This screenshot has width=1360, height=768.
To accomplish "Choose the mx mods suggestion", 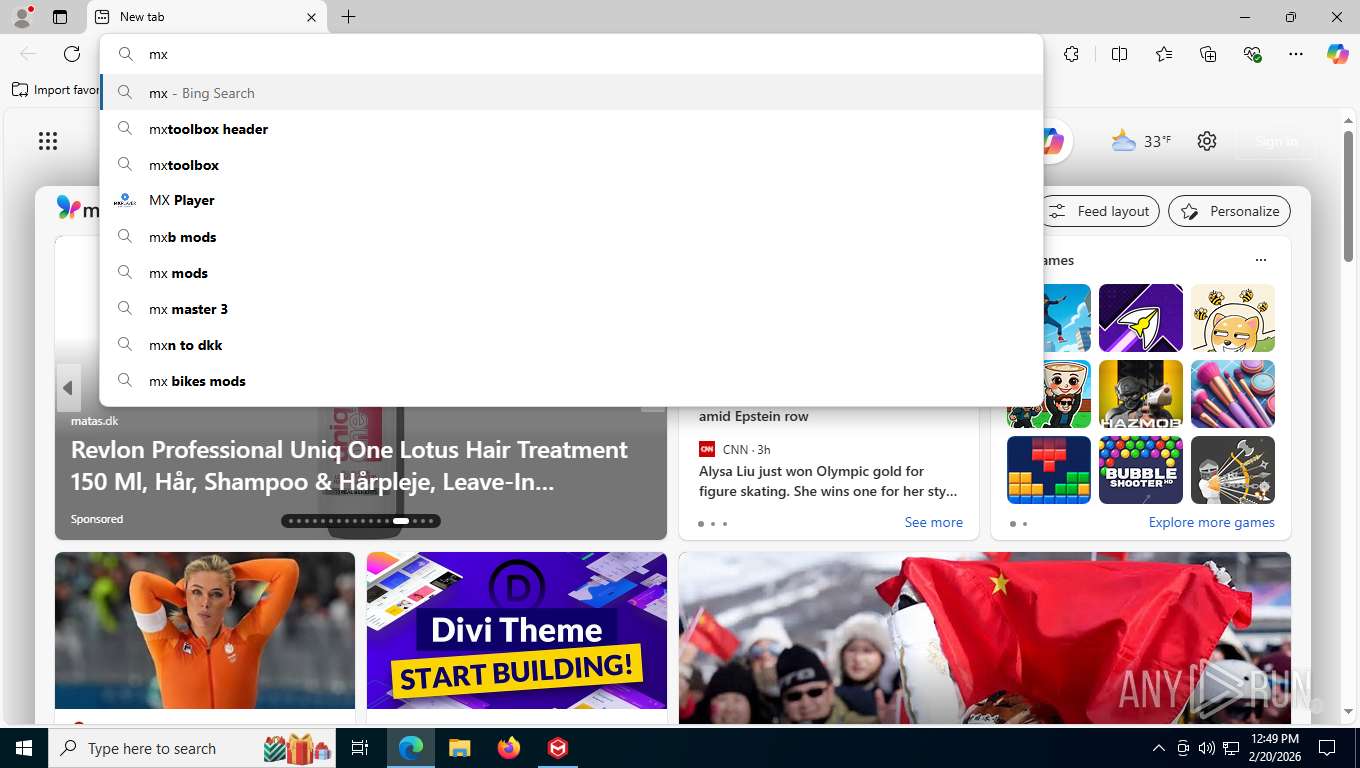I will click(571, 273).
